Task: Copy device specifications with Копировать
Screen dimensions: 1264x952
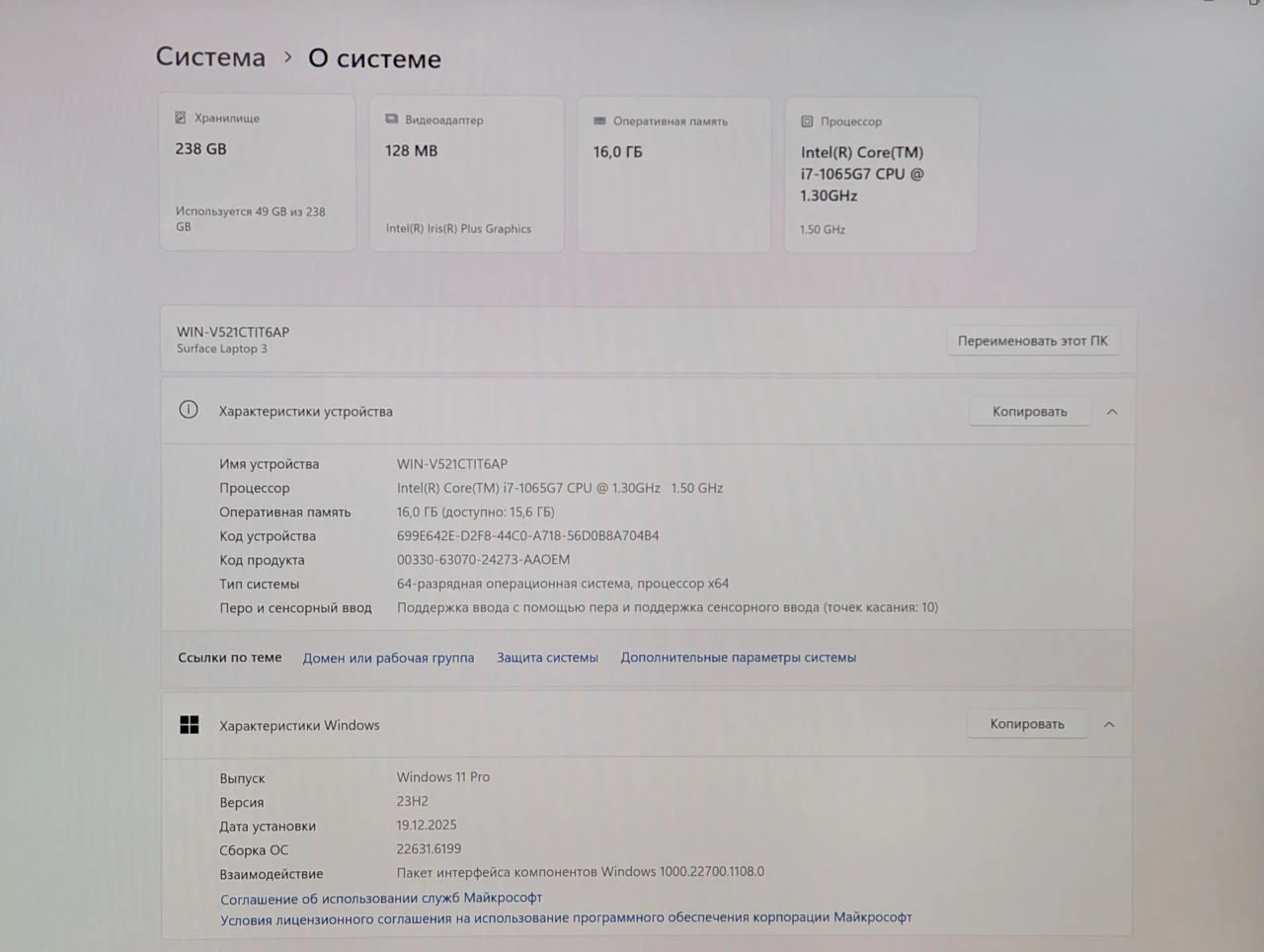Action: [x=1029, y=412]
